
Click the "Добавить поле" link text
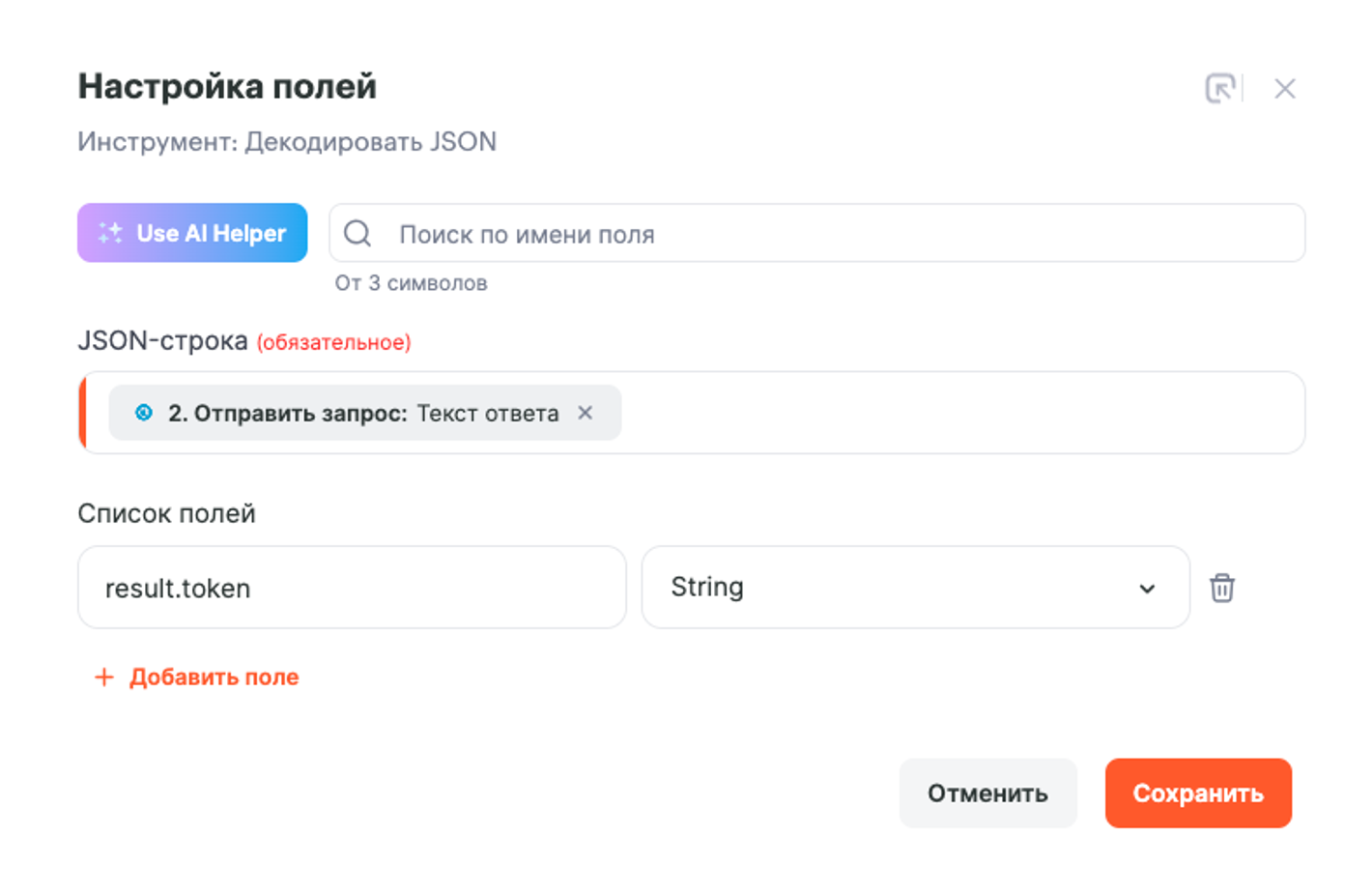coord(214,678)
